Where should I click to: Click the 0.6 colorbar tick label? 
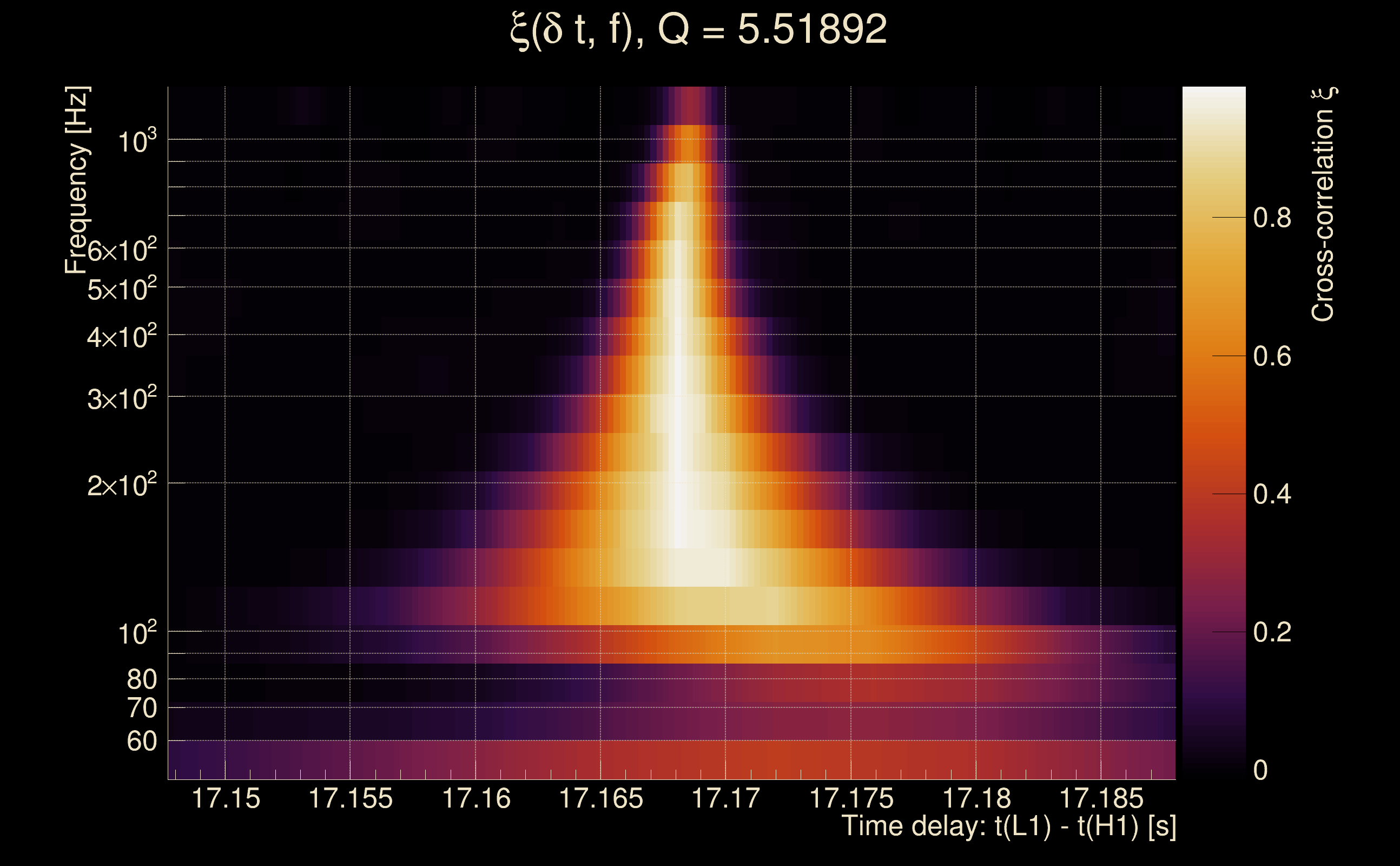(1272, 356)
